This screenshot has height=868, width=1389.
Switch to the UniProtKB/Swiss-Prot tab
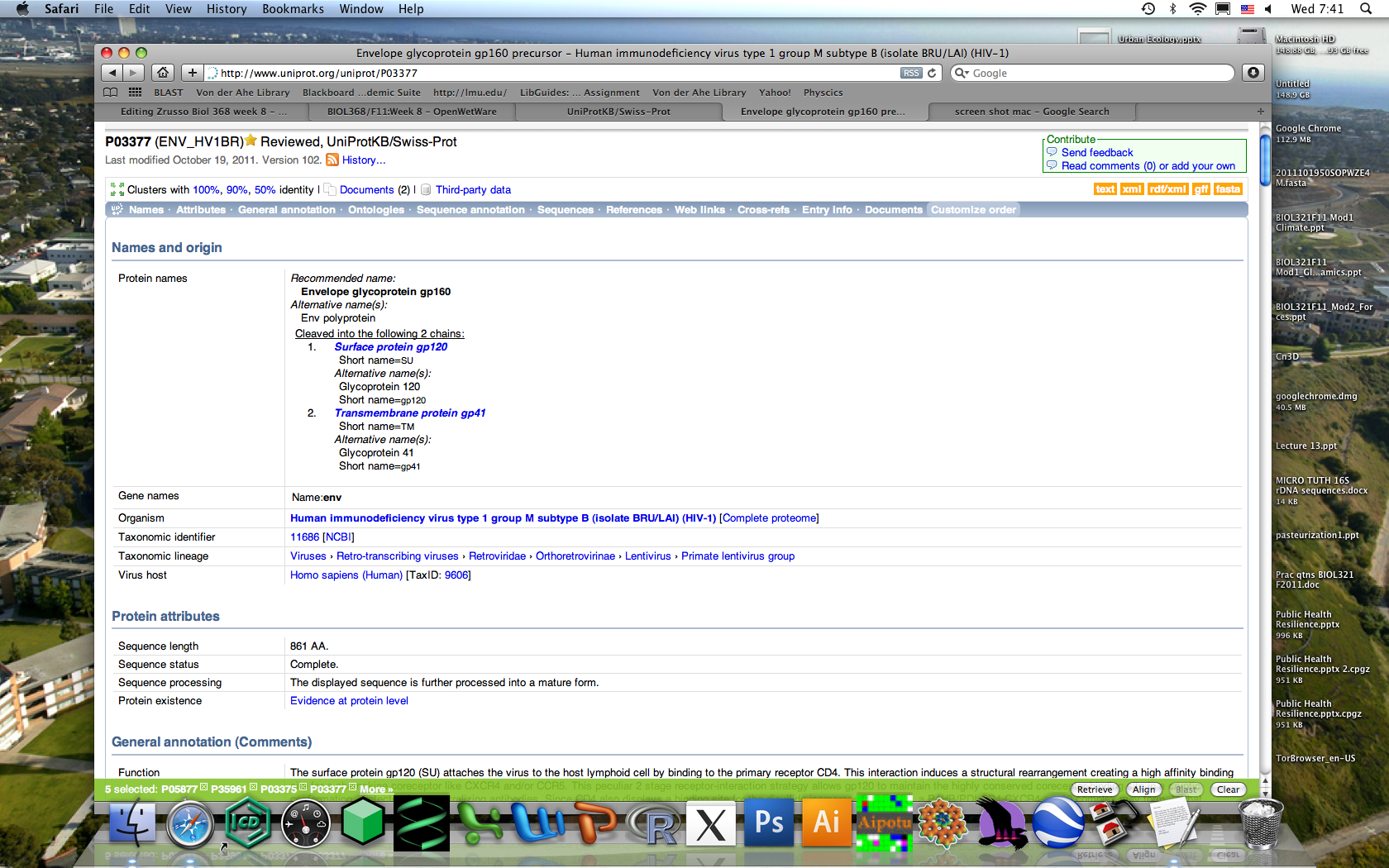618,112
